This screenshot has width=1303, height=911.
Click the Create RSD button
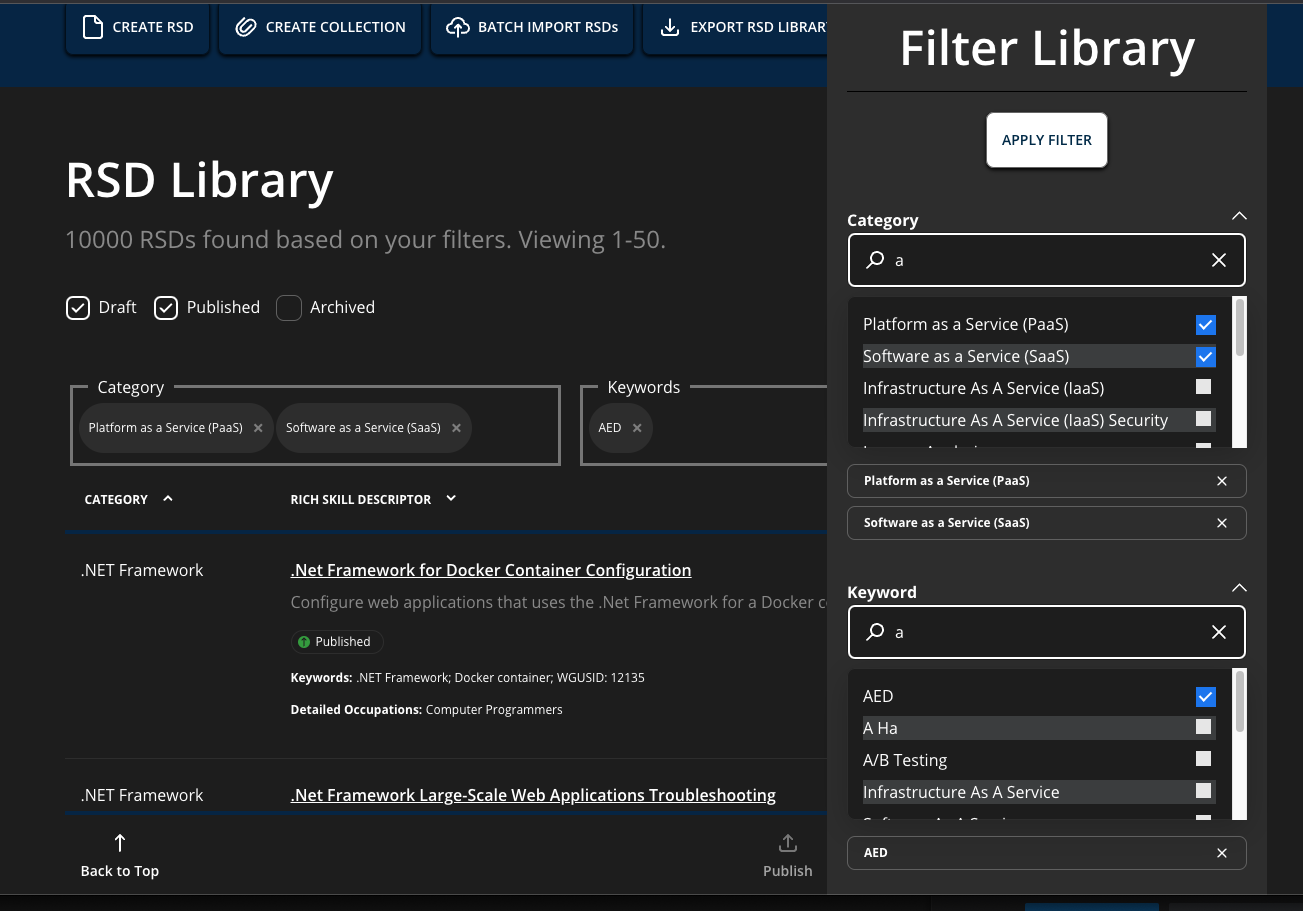tap(138, 27)
